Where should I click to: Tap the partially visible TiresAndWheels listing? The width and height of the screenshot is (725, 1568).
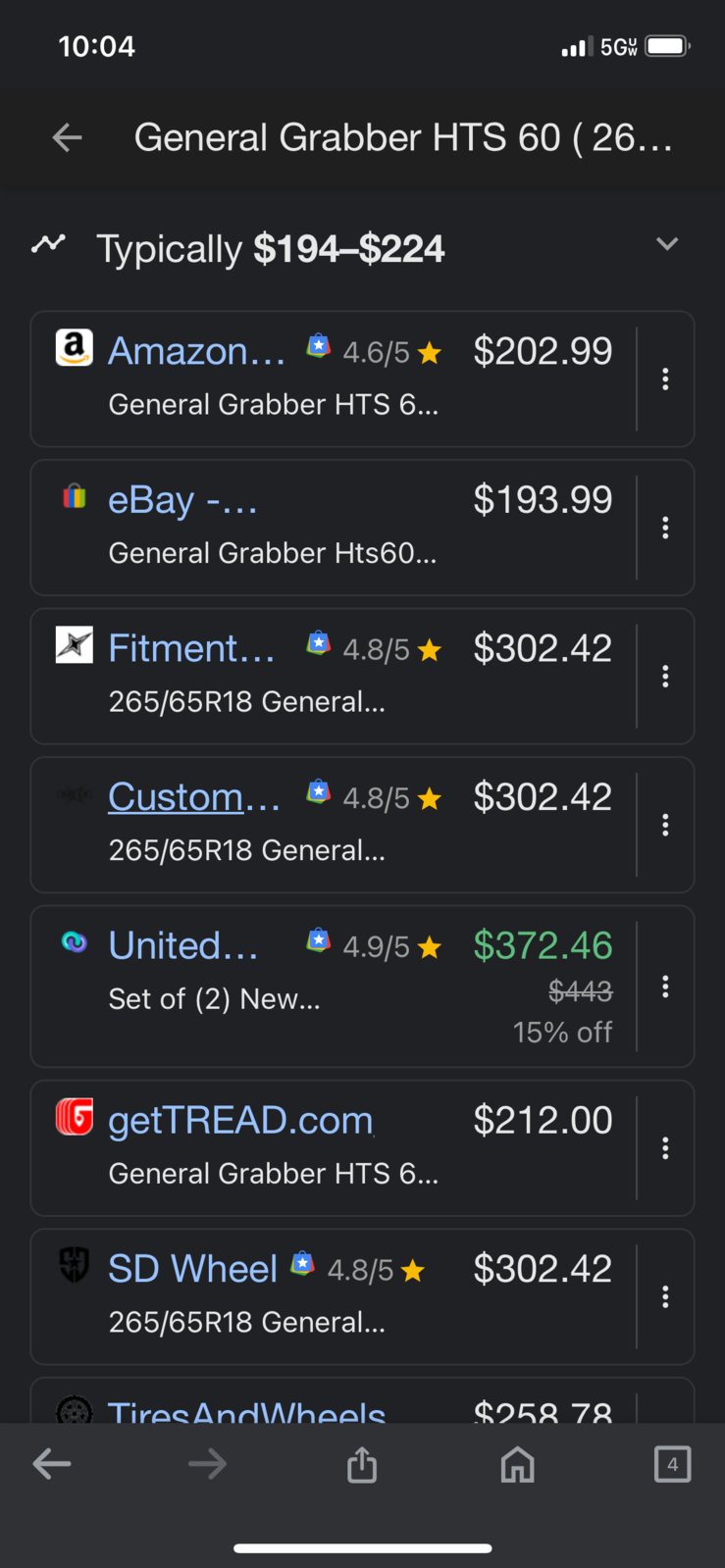click(x=362, y=1401)
